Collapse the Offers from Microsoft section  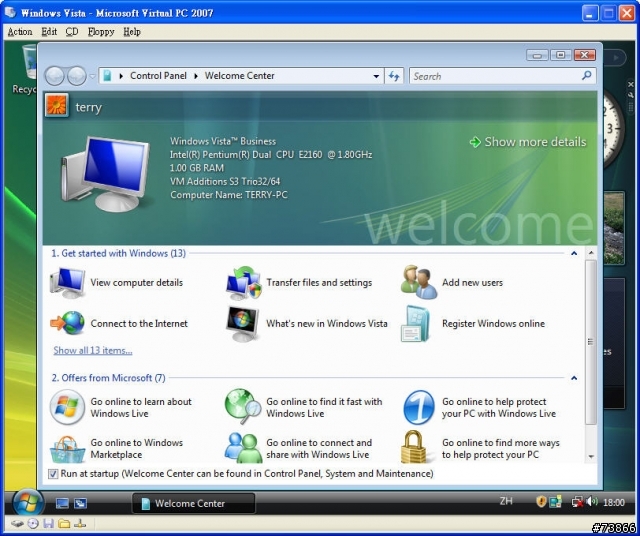coord(574,378)
